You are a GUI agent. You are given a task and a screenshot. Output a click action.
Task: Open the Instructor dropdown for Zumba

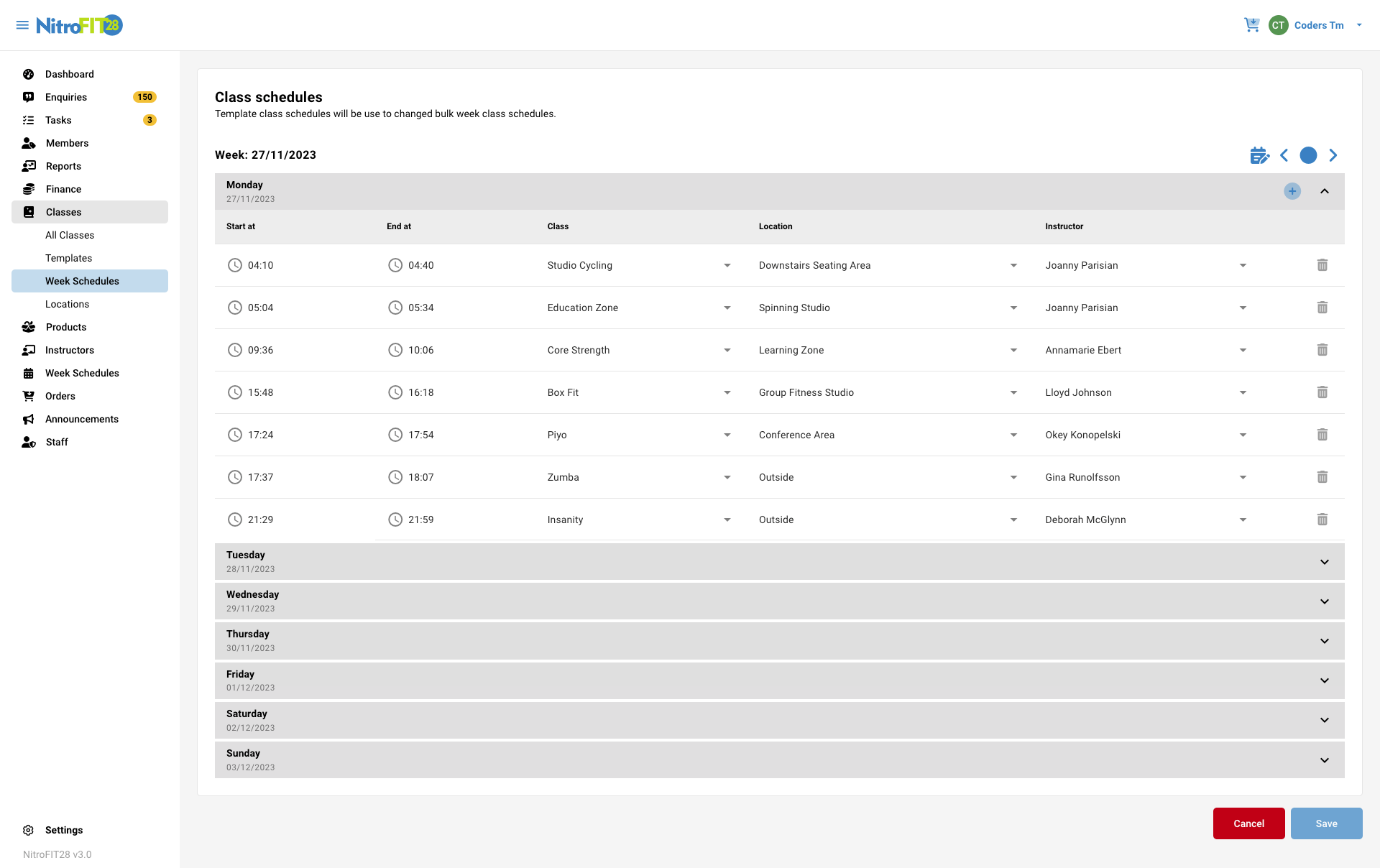1243,477
